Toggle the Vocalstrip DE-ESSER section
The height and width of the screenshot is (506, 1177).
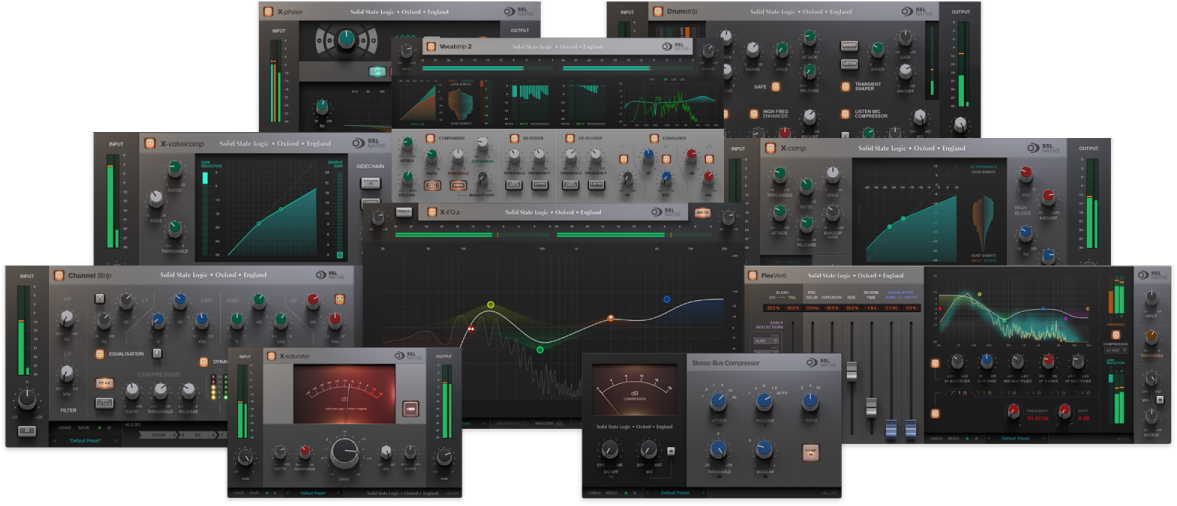pyautogui.click(x=515, y=138)
